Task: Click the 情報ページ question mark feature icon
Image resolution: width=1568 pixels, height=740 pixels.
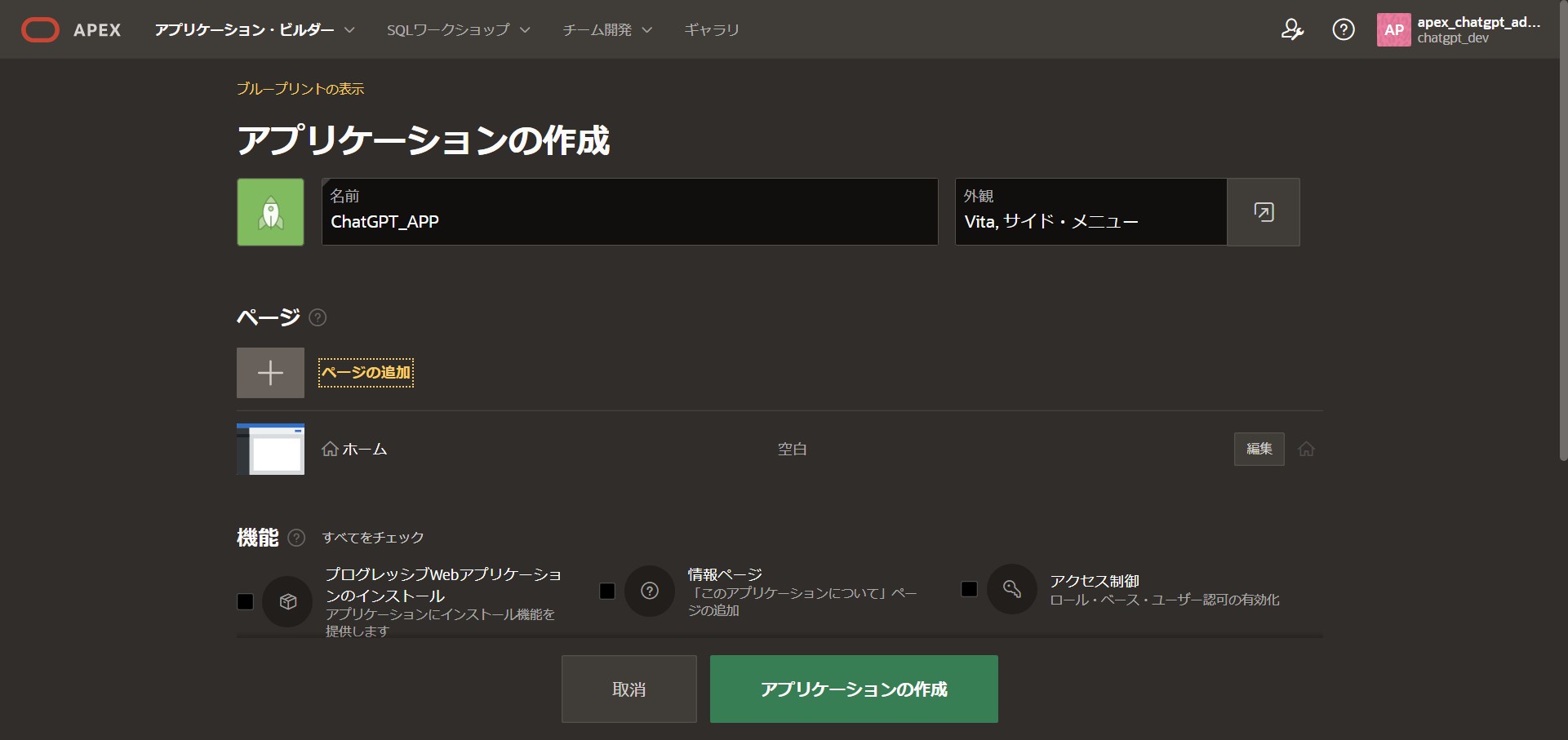Action: pos(650,591)
